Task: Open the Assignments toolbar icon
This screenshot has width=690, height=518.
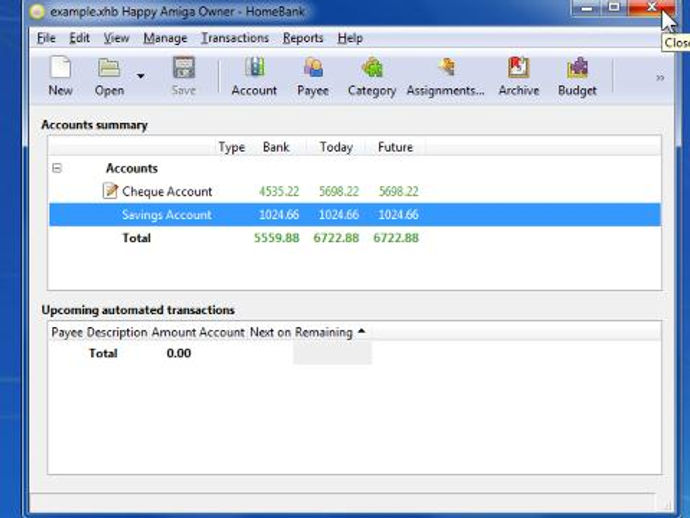Action: [445, 76]
